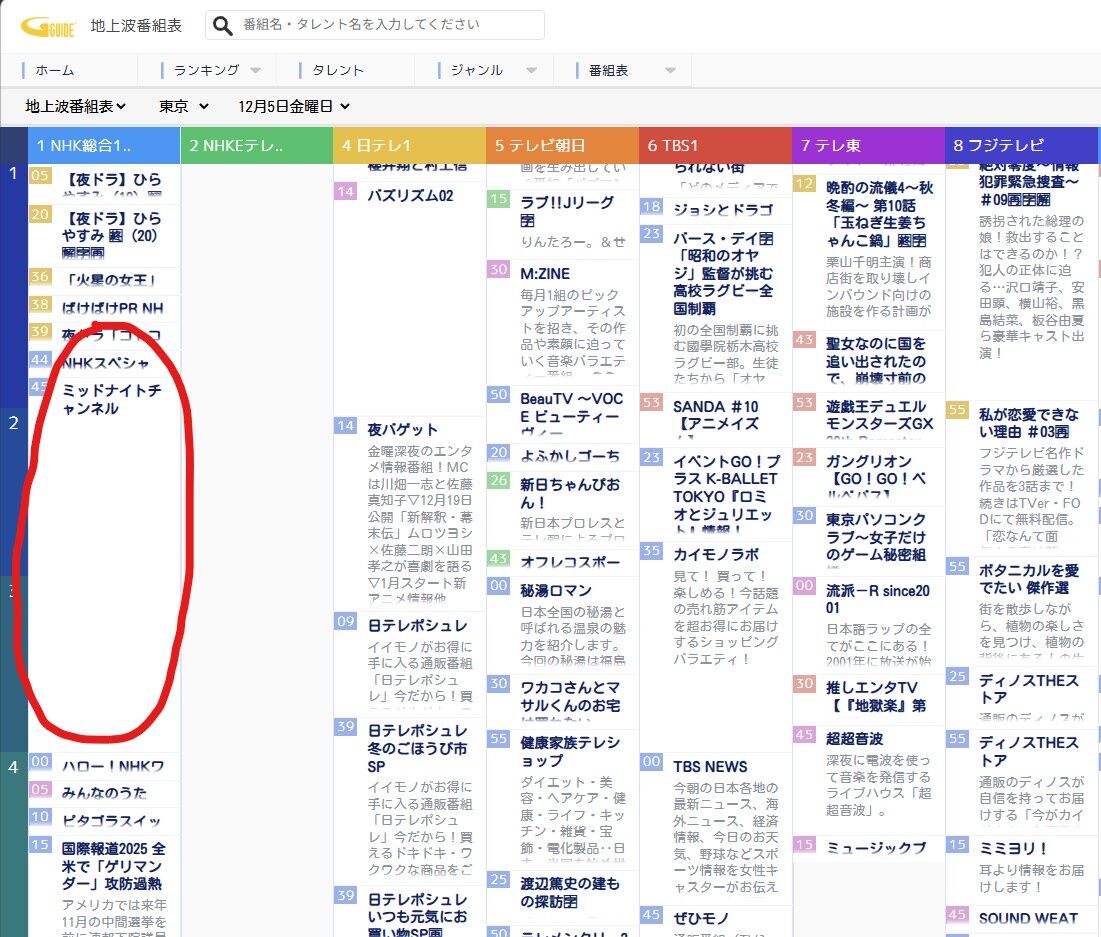Expand the 番組表 dropdown arrow
Screen dimensions: 1101x937
pos(671,70)
